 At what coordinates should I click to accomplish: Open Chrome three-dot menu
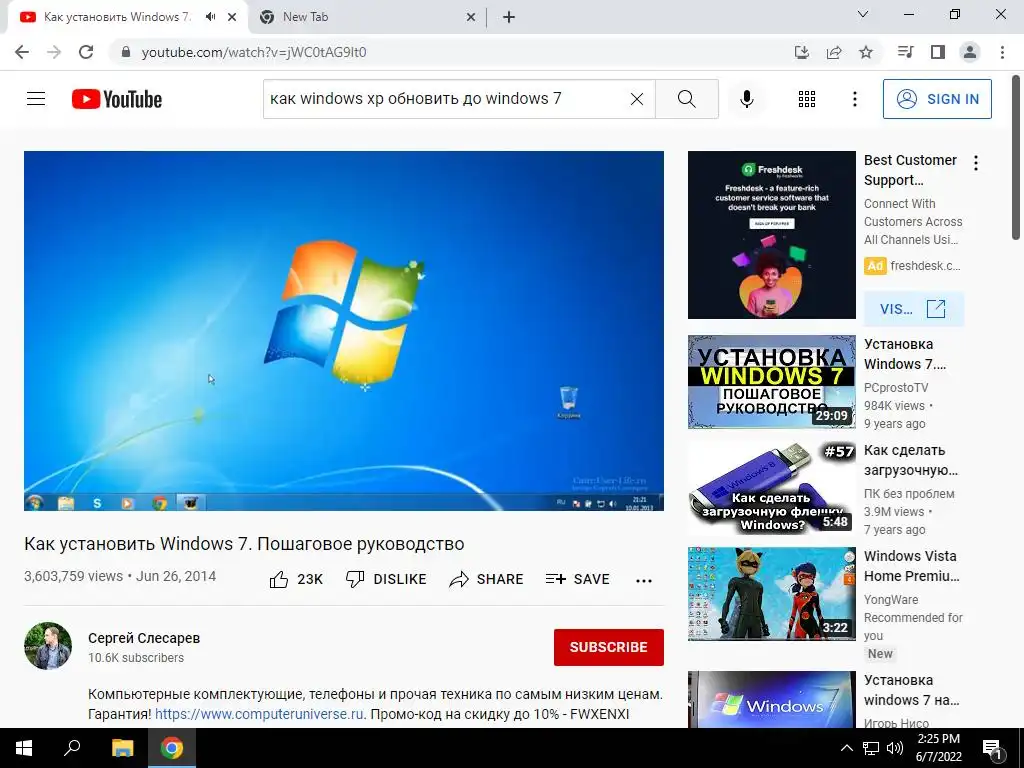1002,52
